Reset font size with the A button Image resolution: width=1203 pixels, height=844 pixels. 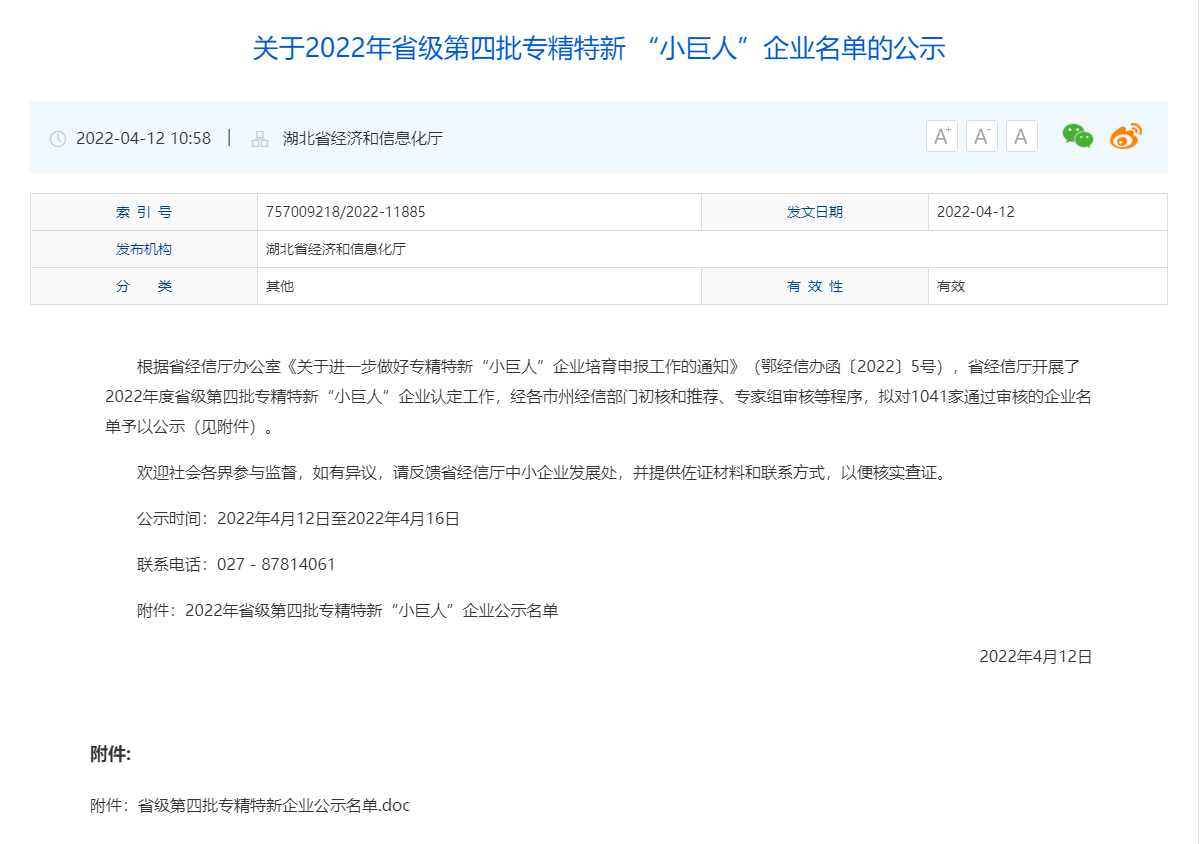(1021, 137)
